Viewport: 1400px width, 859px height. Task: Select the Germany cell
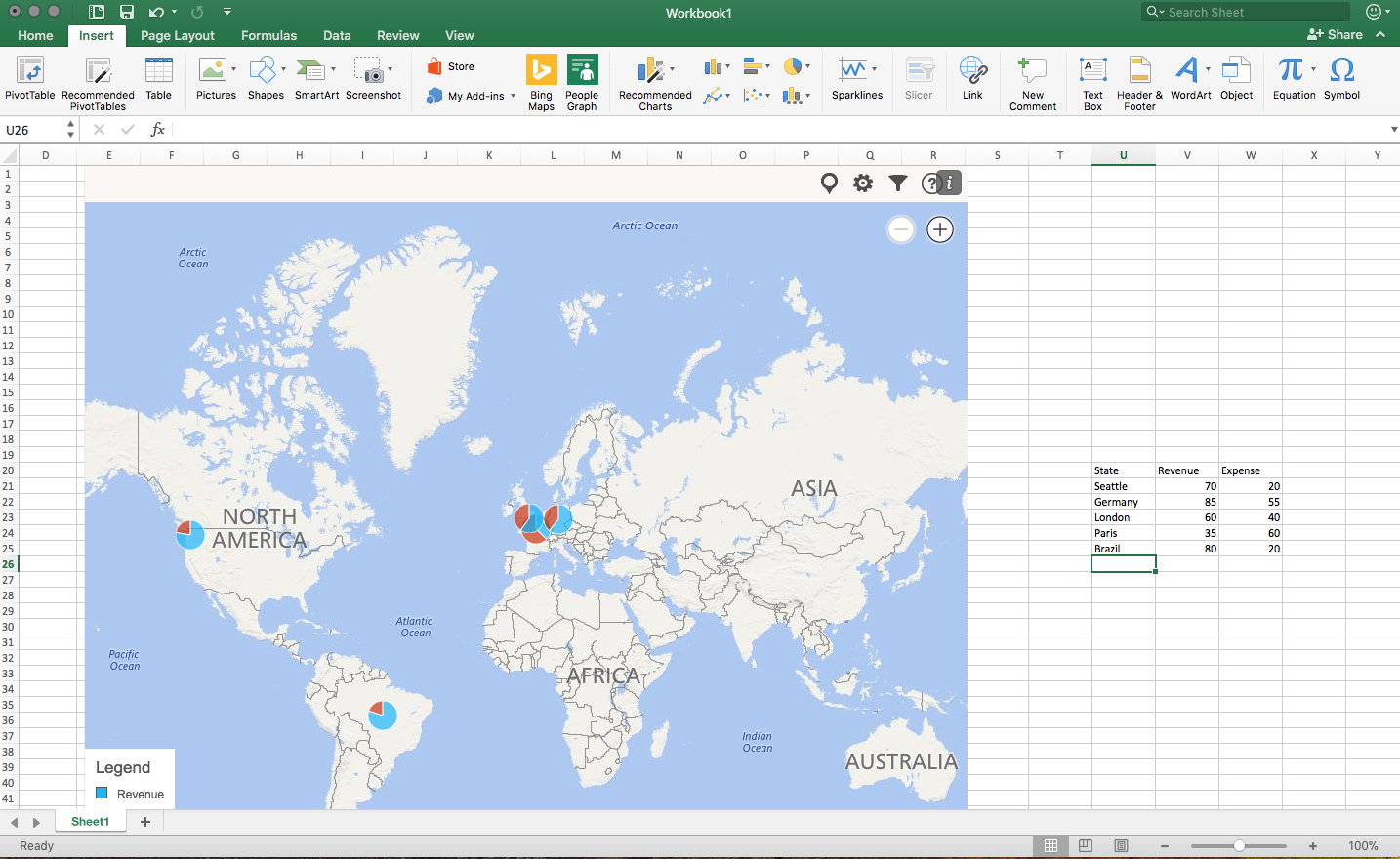point(1123,502)
